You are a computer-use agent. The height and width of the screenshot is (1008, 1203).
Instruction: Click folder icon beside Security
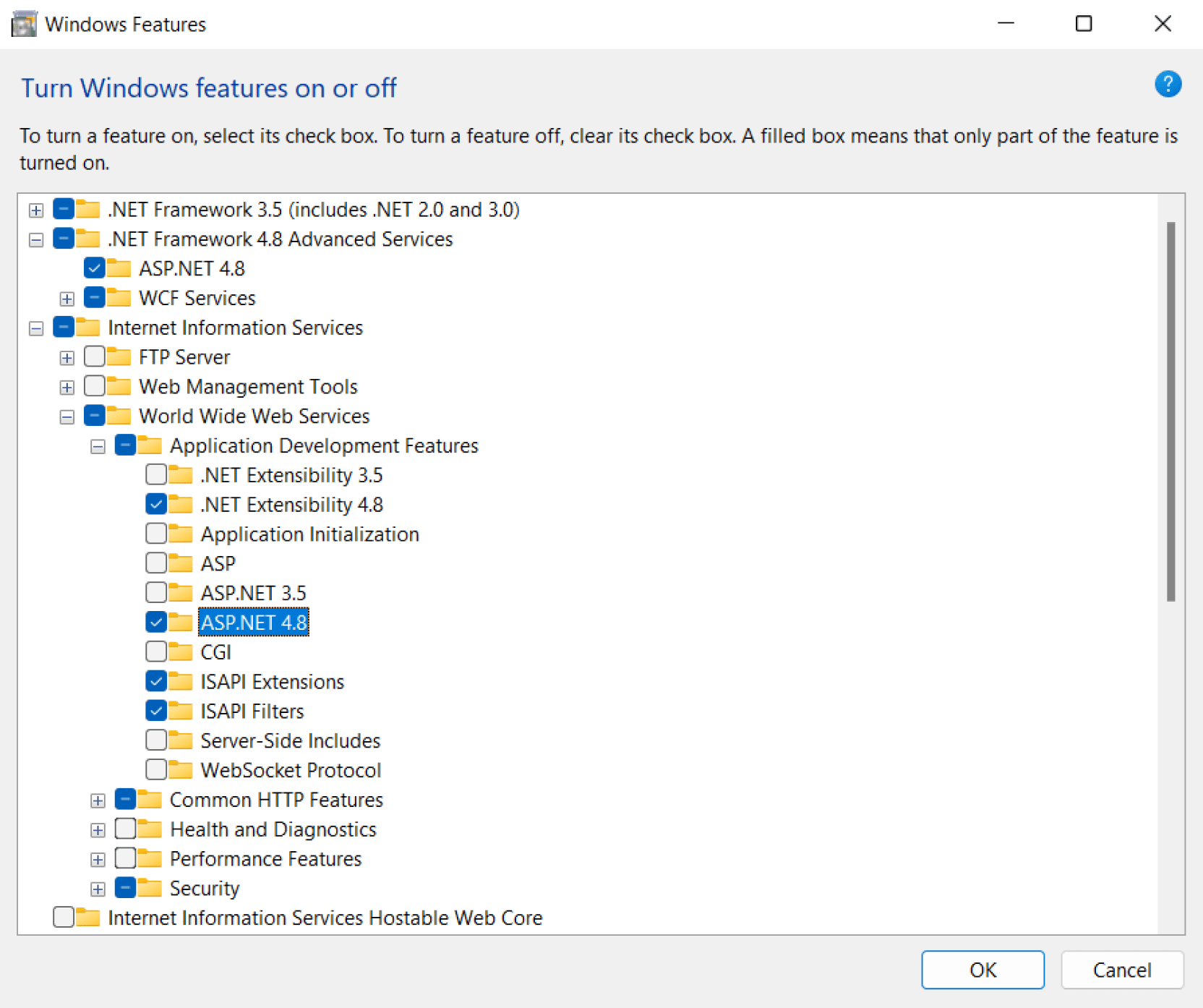(x=150, y=887)
